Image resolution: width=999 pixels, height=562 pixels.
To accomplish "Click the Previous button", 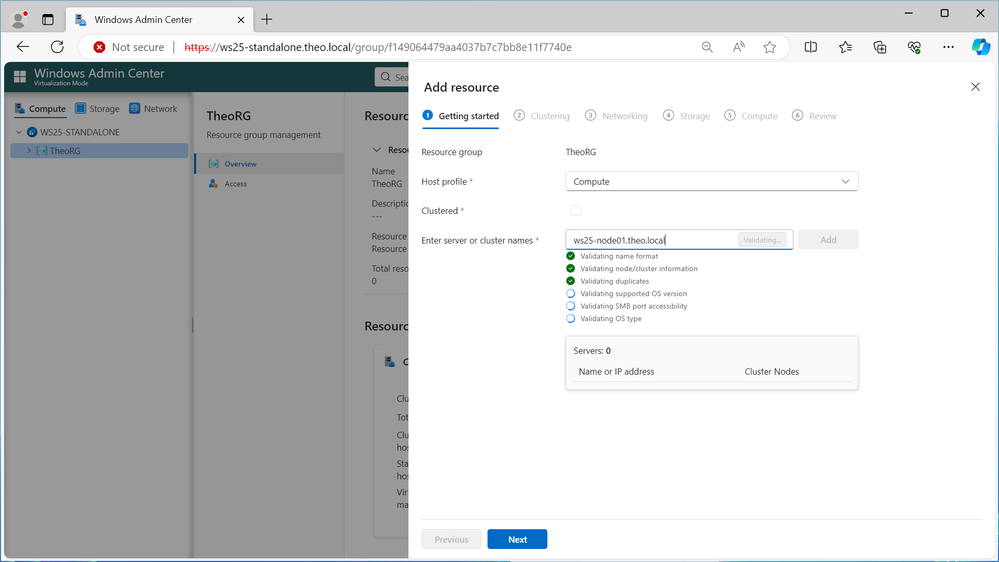I will click(451, 539).
